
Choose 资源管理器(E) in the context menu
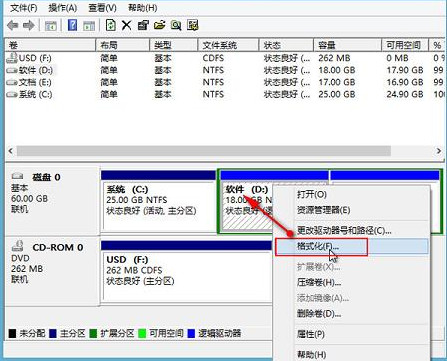coord(352,210)
